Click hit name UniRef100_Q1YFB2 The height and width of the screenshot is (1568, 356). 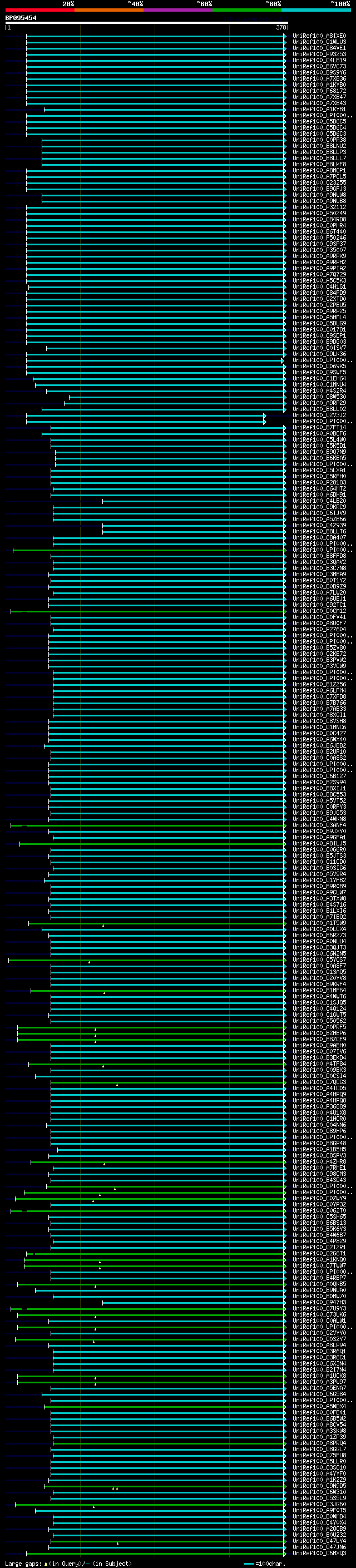point(319,881)
